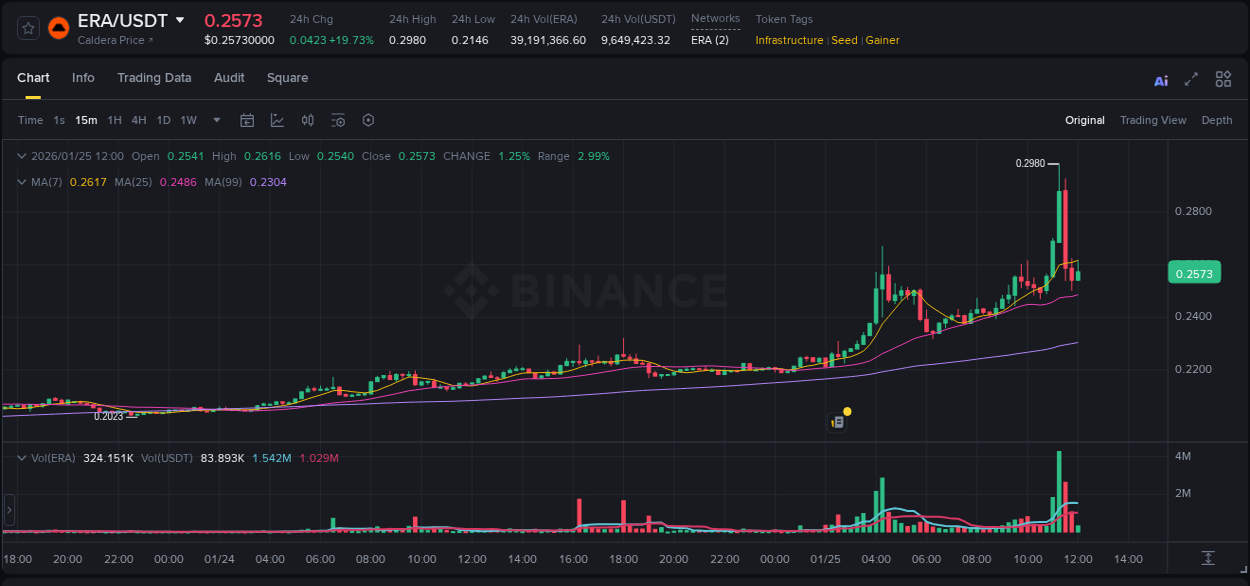Open the chart style selector icon
This screenshot has height=586, width=1250.
click(x=275, y=120)
